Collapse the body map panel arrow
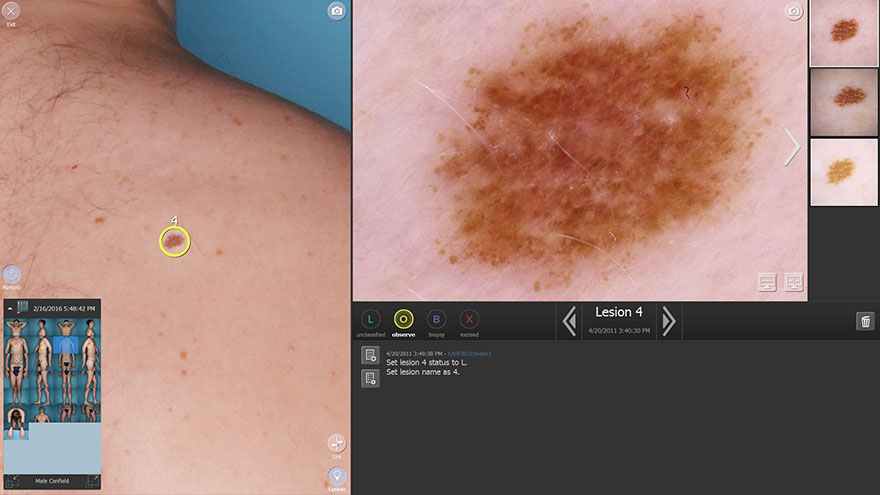 (10, 309)
